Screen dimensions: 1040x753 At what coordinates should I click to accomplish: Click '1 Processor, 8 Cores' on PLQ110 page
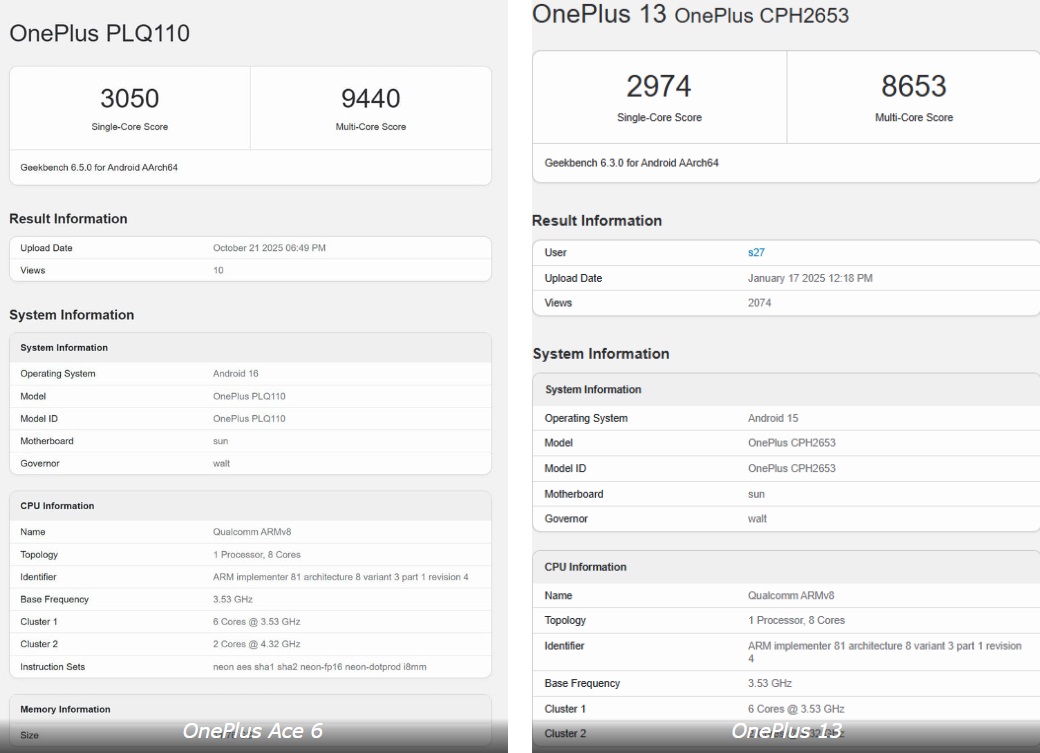(257, 555)
